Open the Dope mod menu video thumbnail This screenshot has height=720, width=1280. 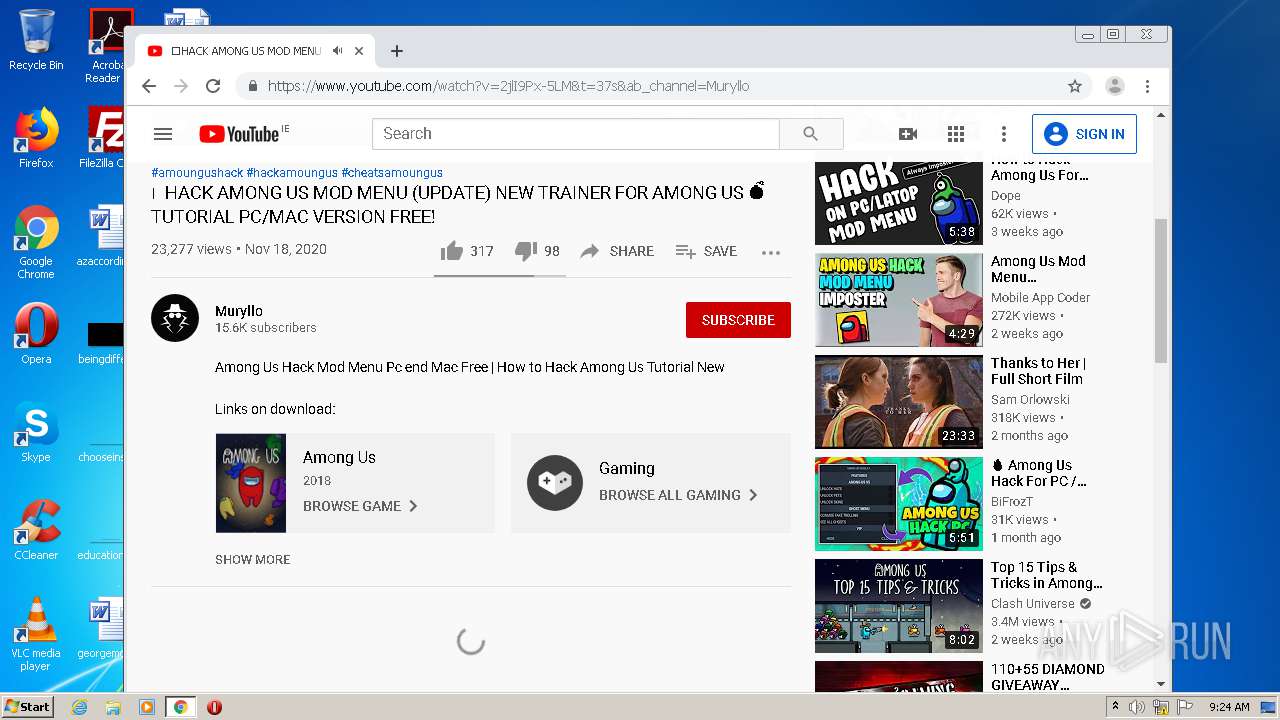click(899, 204)
